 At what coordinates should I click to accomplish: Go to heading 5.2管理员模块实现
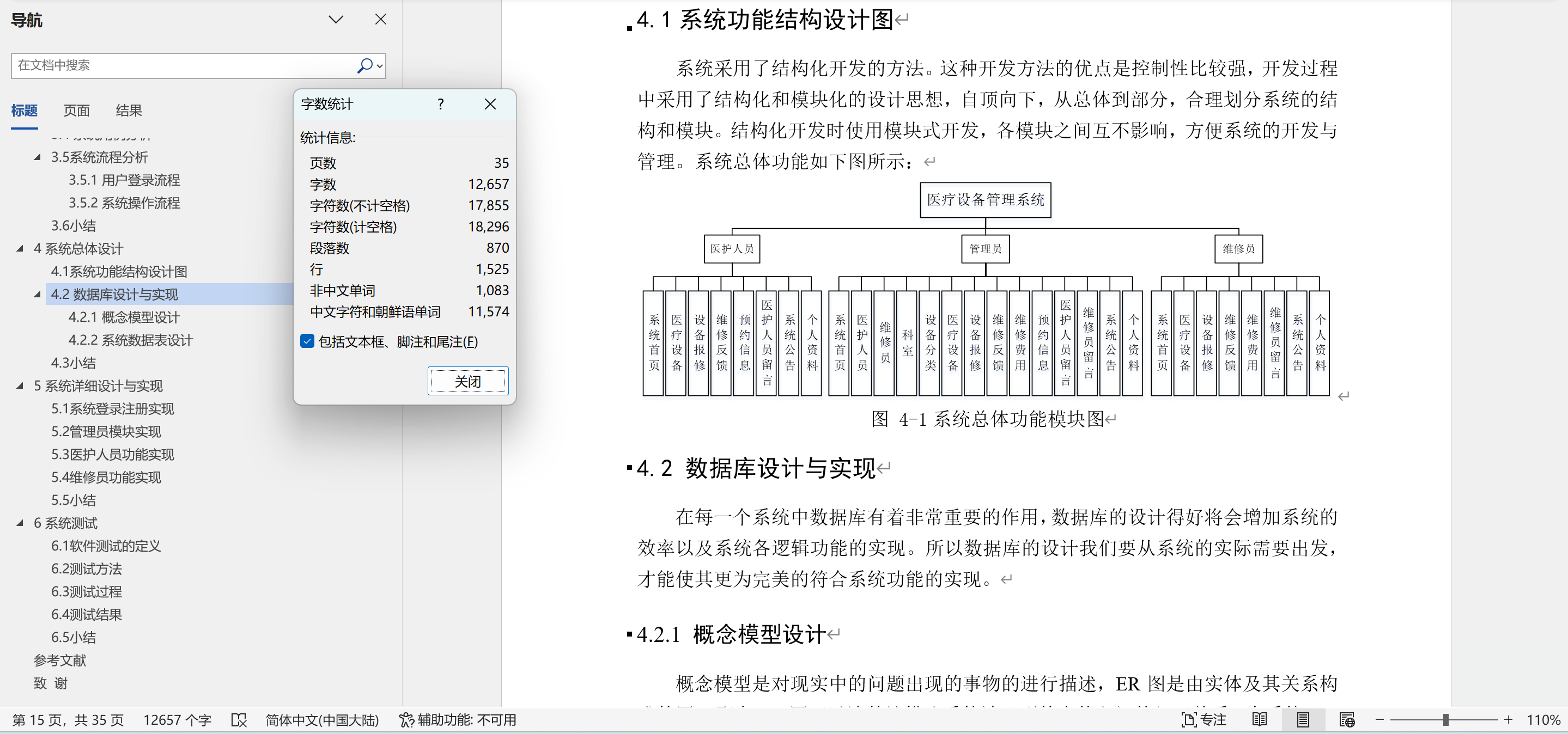107,432
